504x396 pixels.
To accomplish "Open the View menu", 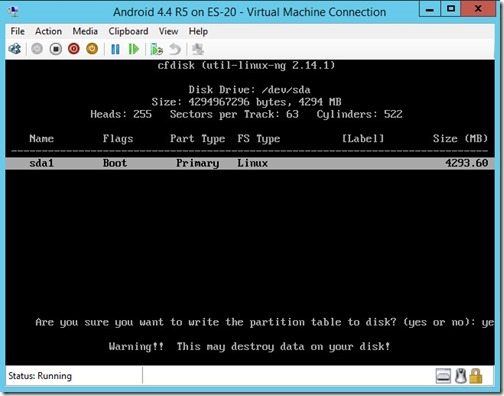I will [x=168, y=31].
